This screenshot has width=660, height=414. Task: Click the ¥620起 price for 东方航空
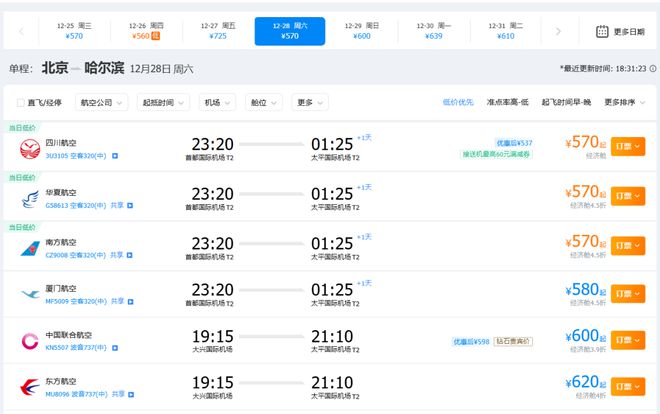585,382
